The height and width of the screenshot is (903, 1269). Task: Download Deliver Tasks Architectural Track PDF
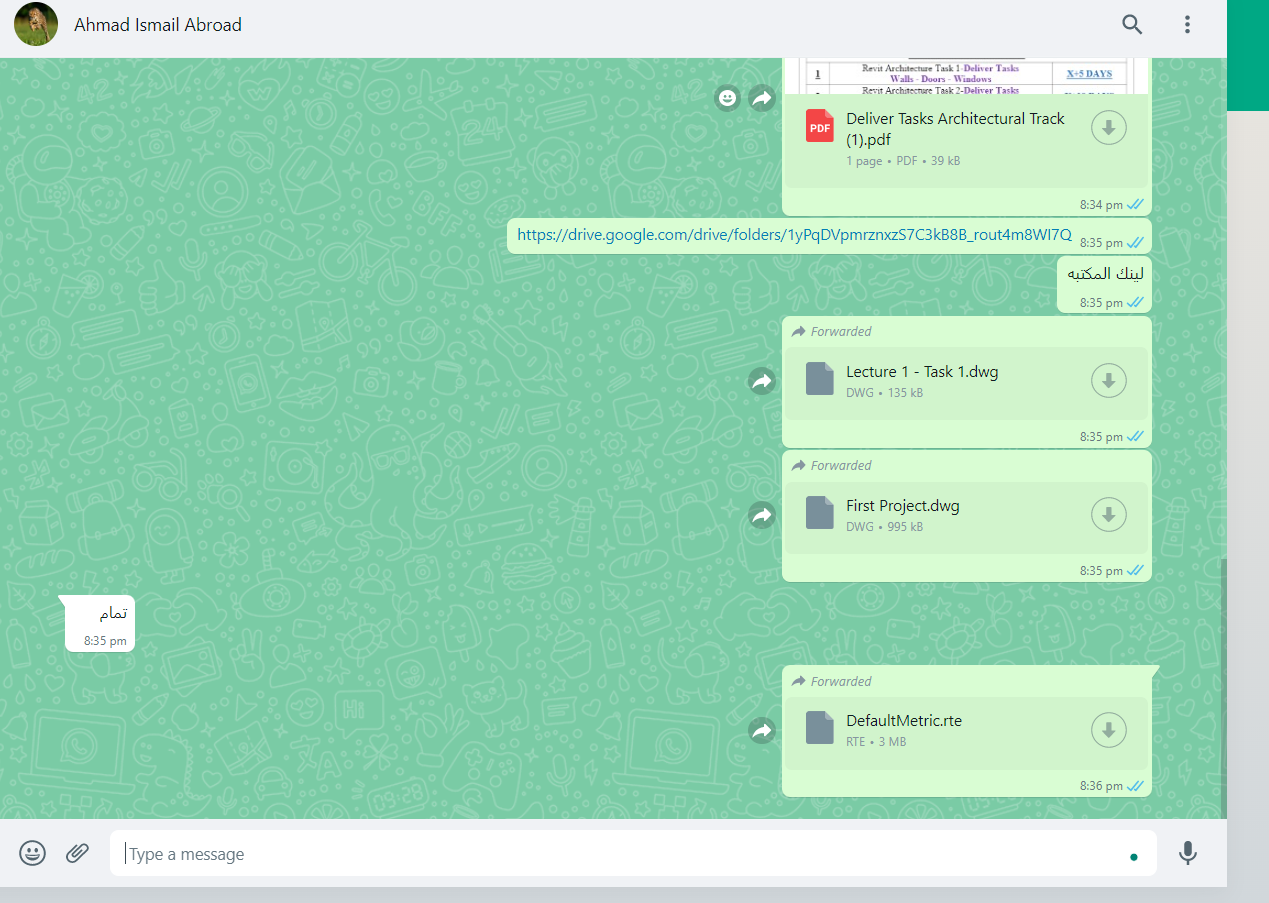[1108, 128]
